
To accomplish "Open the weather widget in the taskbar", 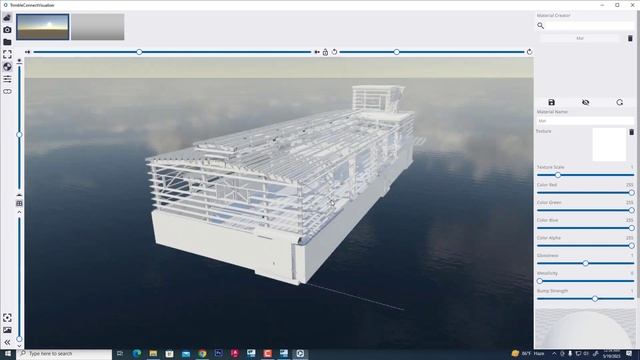I will point(528,353).
